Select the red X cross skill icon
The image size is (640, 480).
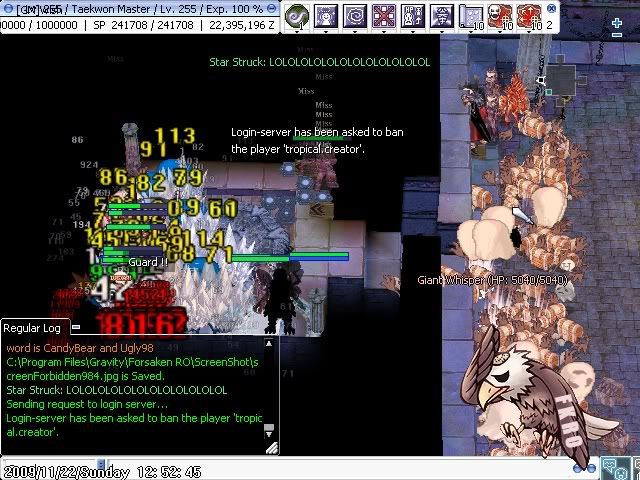click(x=383, y=15)
